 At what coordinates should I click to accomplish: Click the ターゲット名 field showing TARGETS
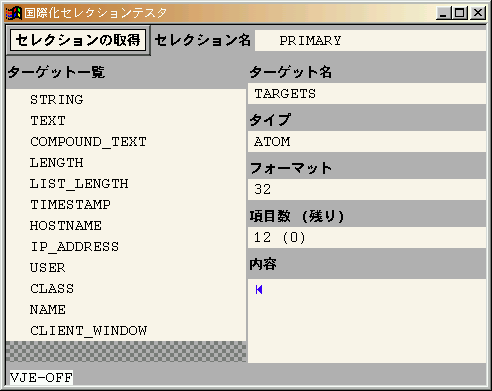point(367,94)
